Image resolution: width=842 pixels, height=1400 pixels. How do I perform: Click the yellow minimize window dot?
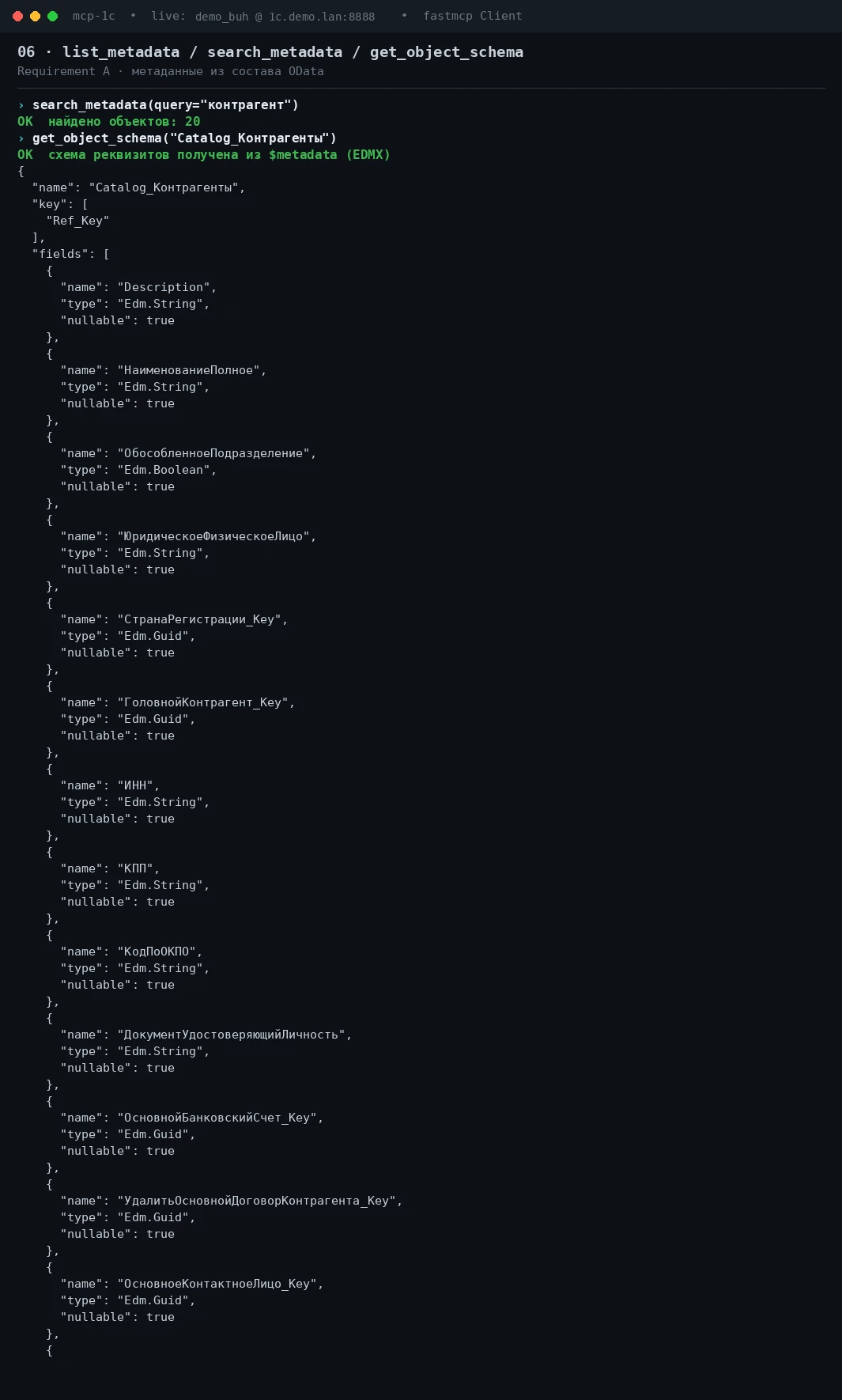[x=35, y=16]
